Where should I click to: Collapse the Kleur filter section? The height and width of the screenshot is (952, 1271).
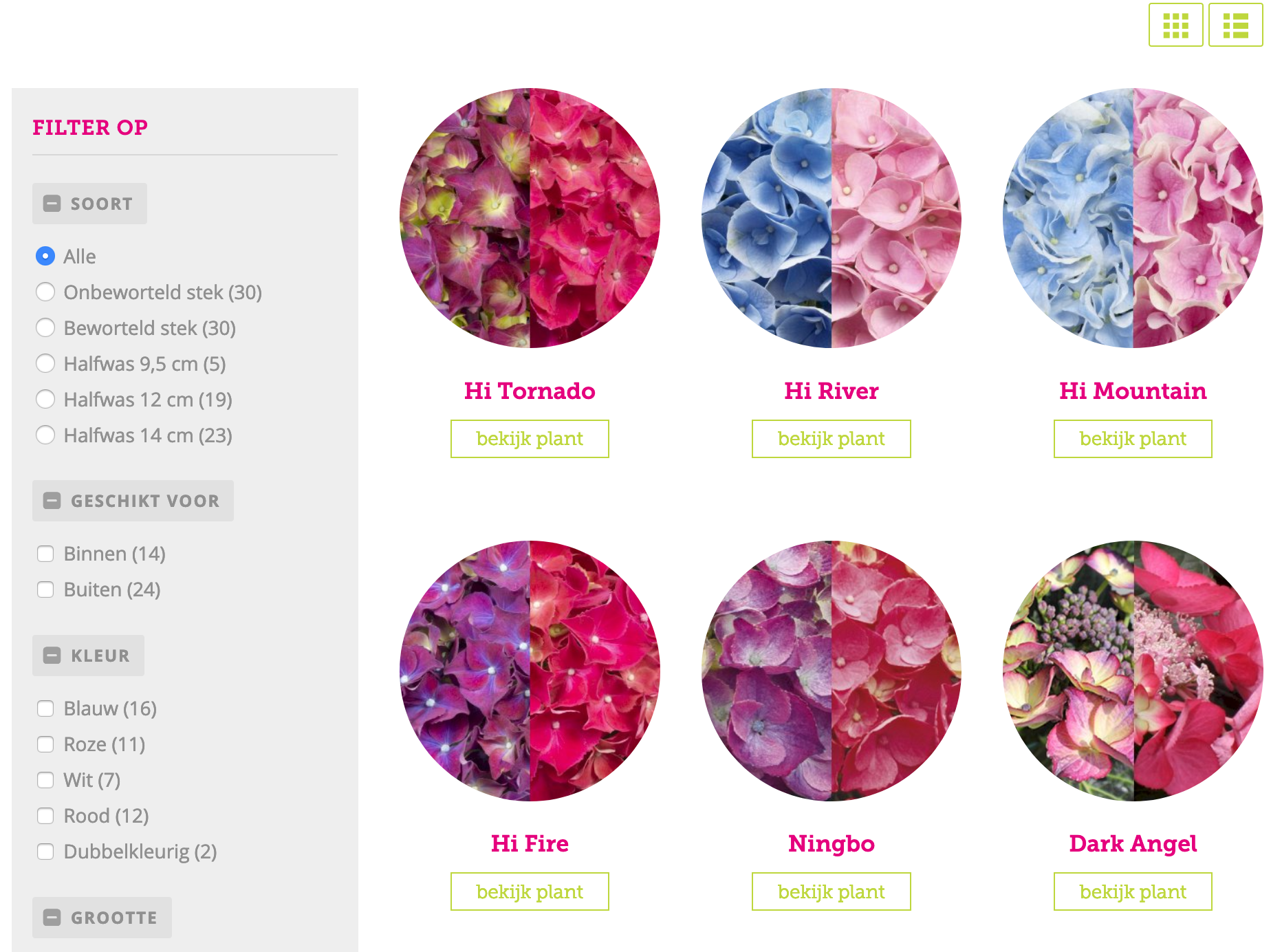click(88, 656)
